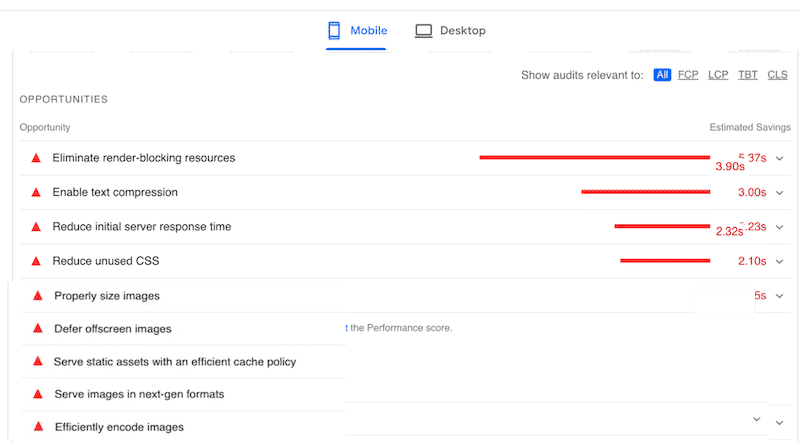
Task: Click the red savings bar for render-blocking resources
Action: [x=594, y=157]
